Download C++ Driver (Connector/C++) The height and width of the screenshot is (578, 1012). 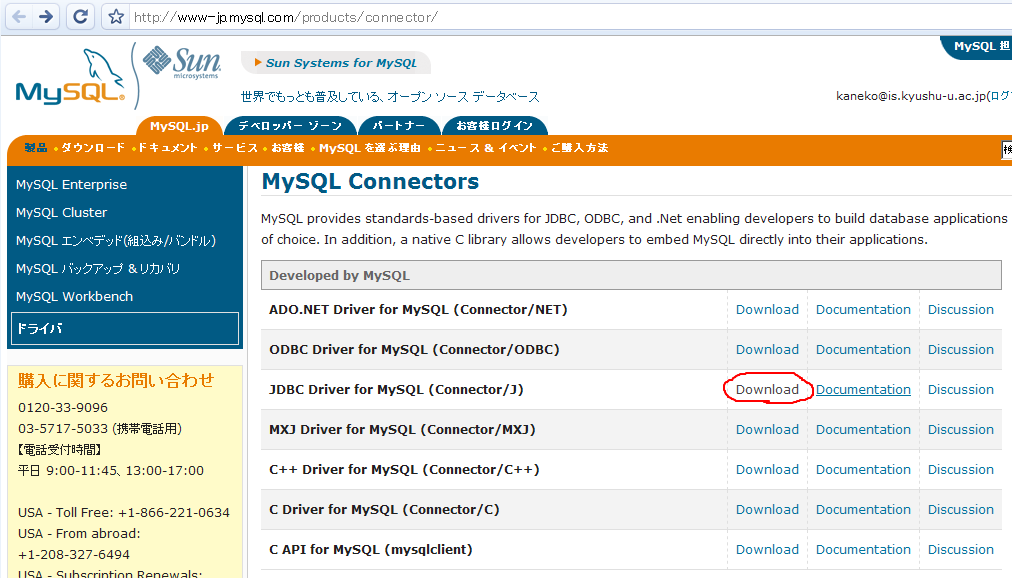[767, 470]
